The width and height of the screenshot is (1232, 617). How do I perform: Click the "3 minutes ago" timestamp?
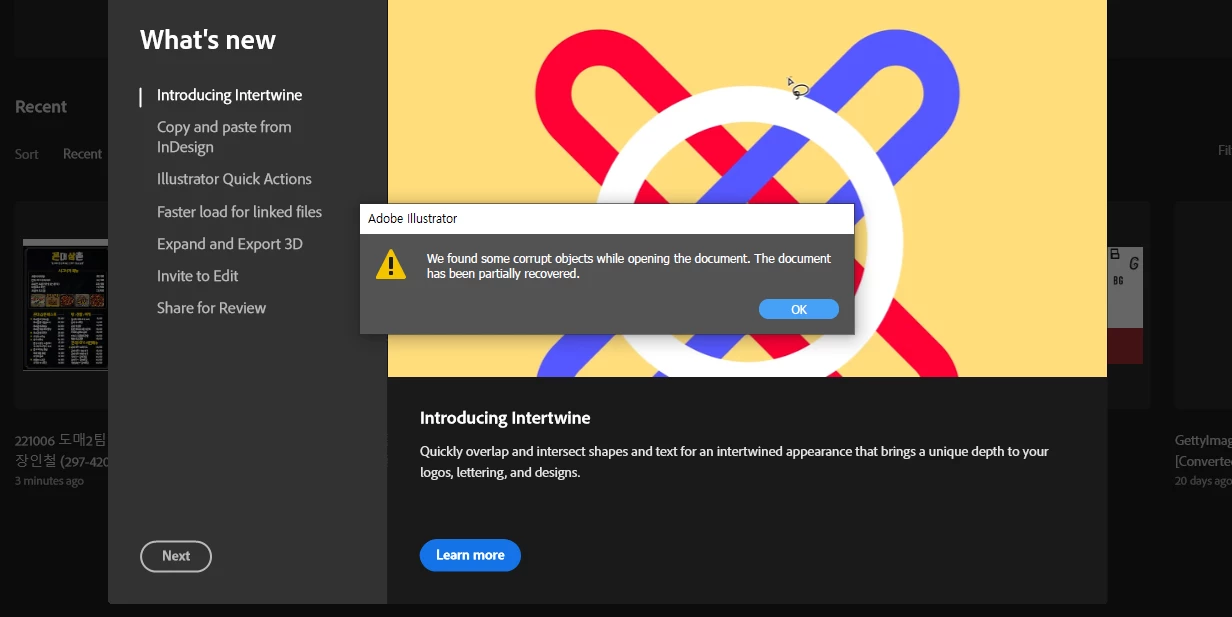point(49,481)
